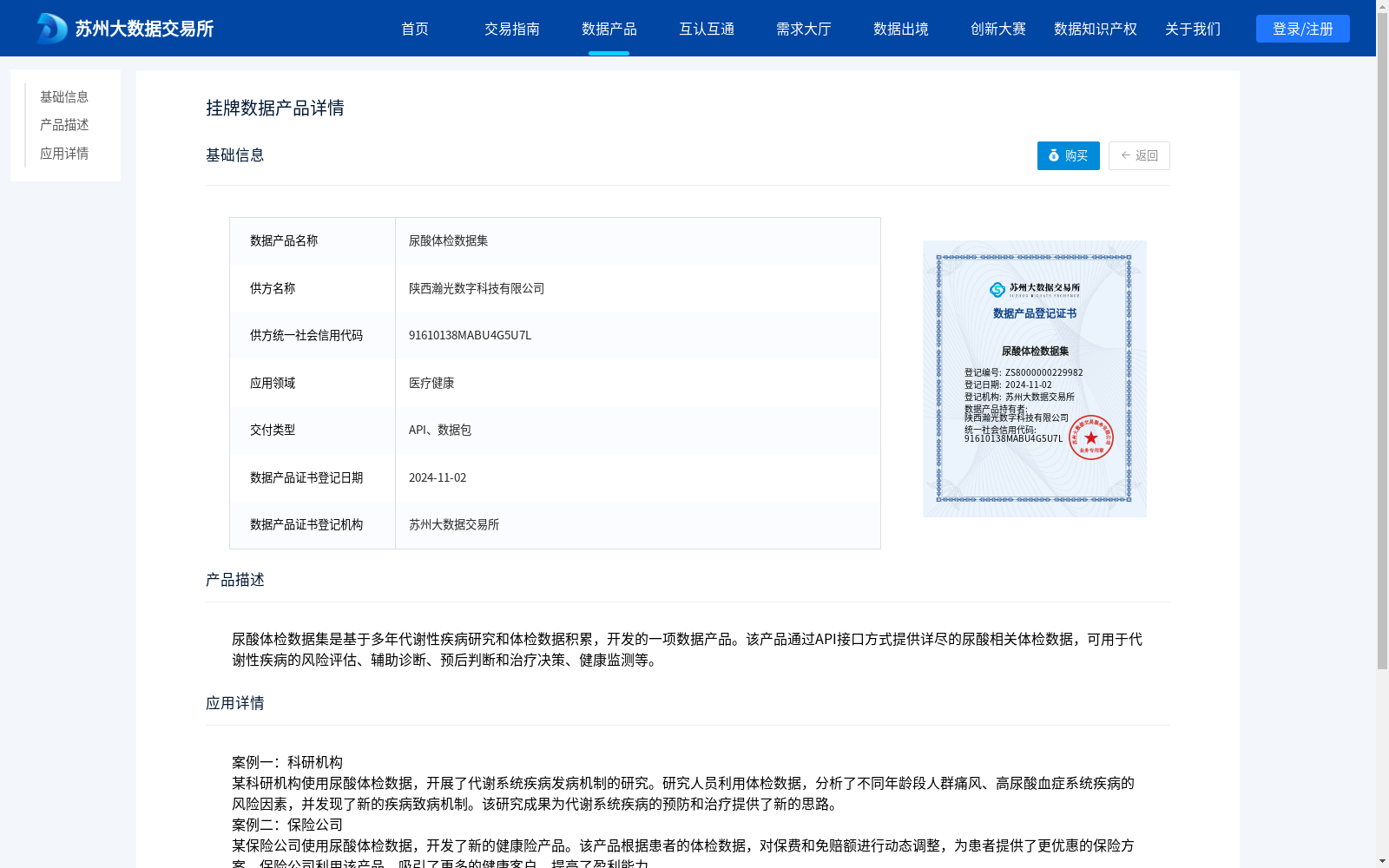Click the 医疗健康 value cell
Screen dimensions: 1389x868
[x=638, y=383]
